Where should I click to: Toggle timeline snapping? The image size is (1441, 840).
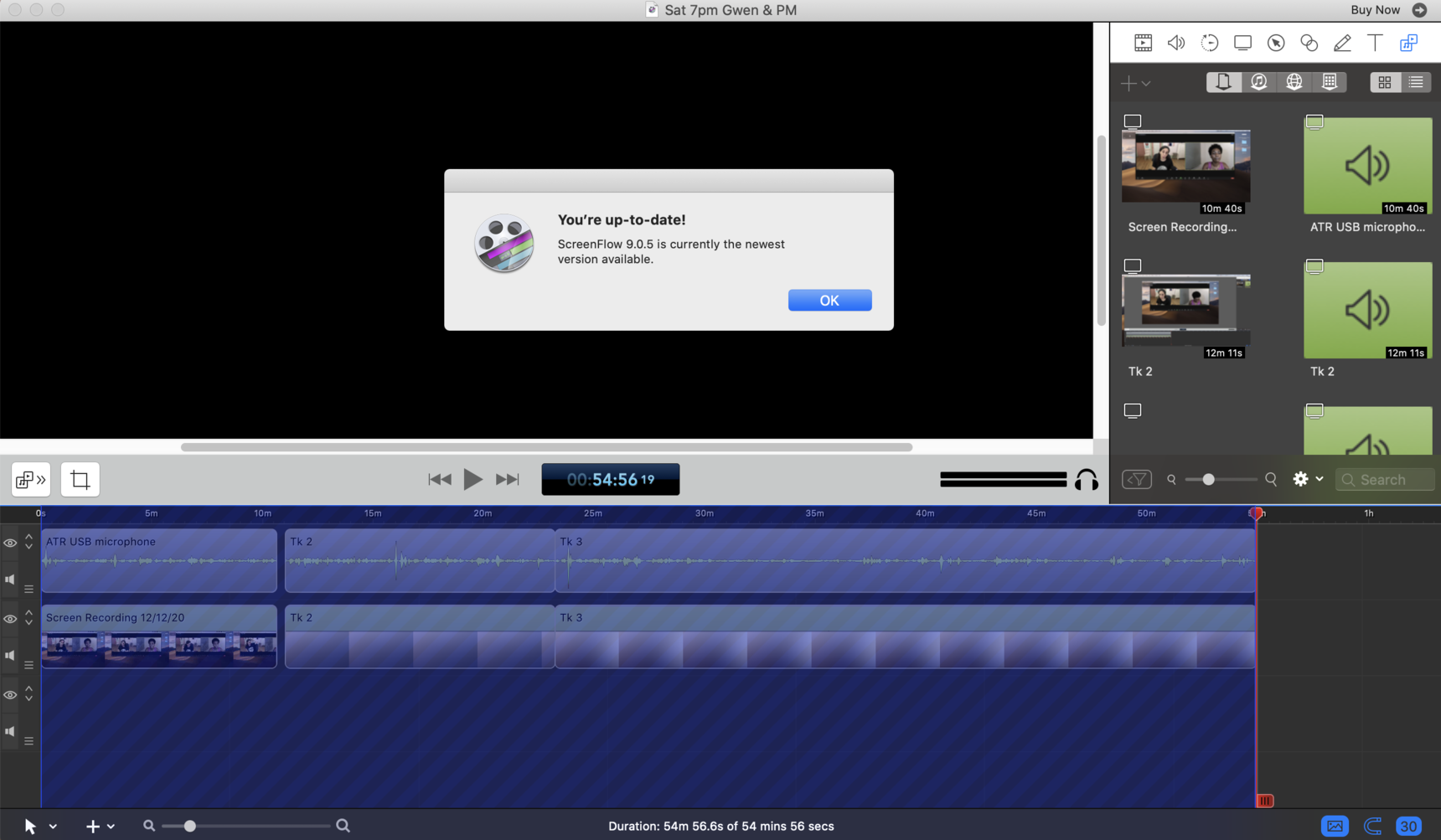click(1372, 827)
